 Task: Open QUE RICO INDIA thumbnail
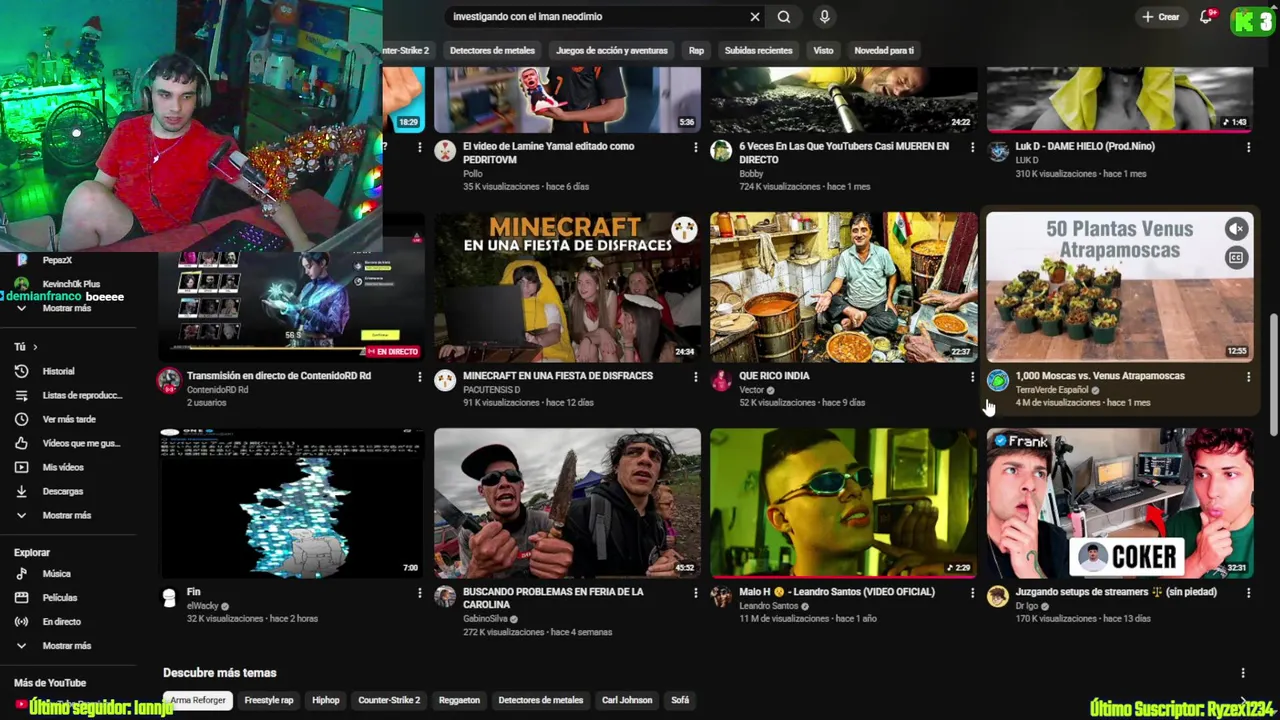pos(843,287)
